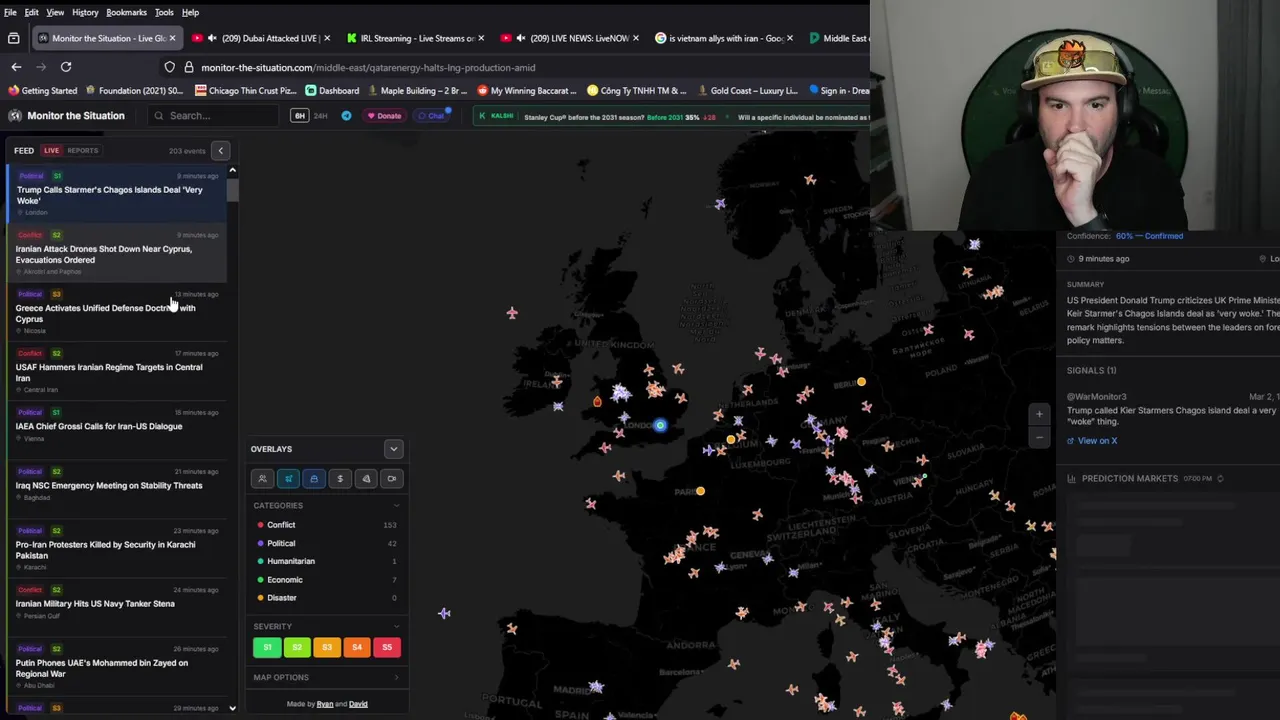Click the refresh icon beside Prediction Markets
Screen dimensions: 1280x720
pos(1220,479)
